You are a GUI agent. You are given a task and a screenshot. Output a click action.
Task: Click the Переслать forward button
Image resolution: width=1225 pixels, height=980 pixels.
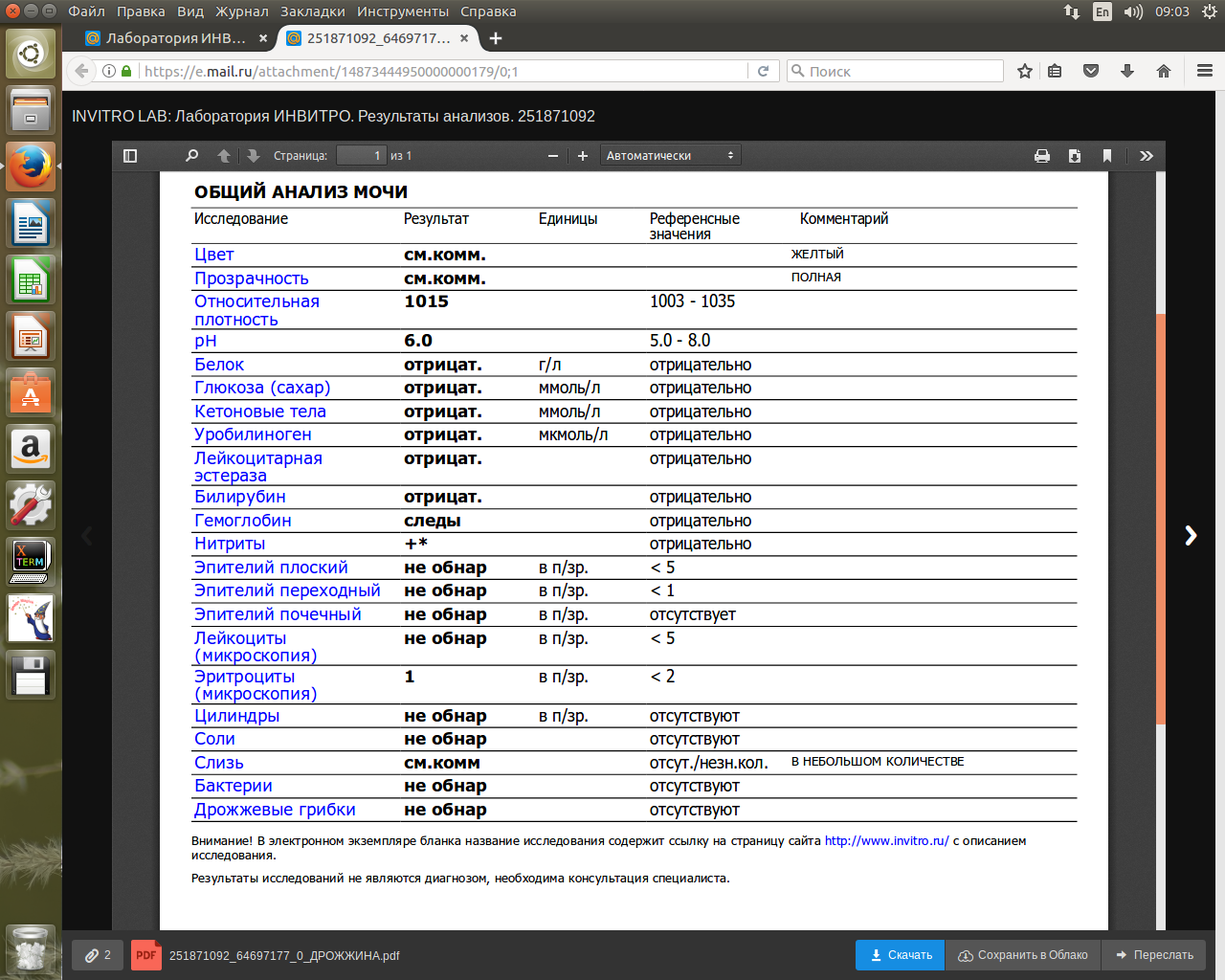pyautogui.click(x=1153, y=955)
